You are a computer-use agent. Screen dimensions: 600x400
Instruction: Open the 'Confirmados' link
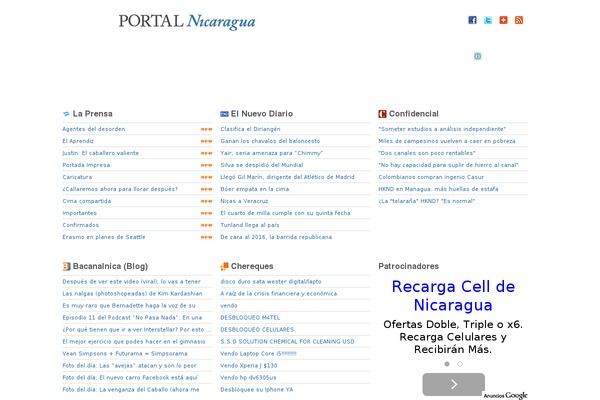[81, 225]
